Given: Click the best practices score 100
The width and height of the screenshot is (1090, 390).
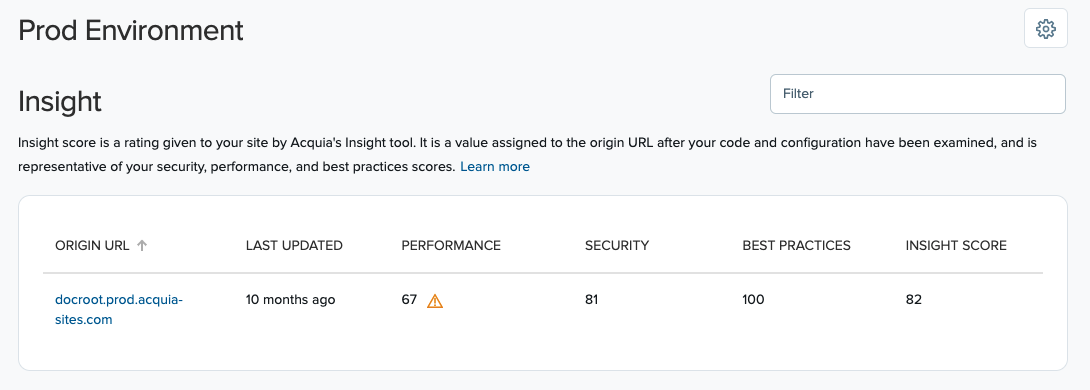Looking at the screenshot, I should [754, 300].
